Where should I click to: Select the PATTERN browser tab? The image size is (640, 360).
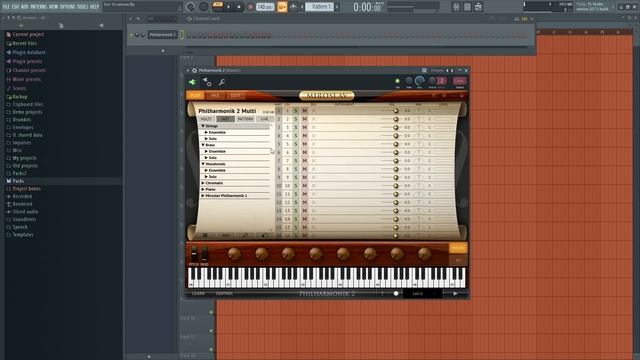(x=245, y=119)
